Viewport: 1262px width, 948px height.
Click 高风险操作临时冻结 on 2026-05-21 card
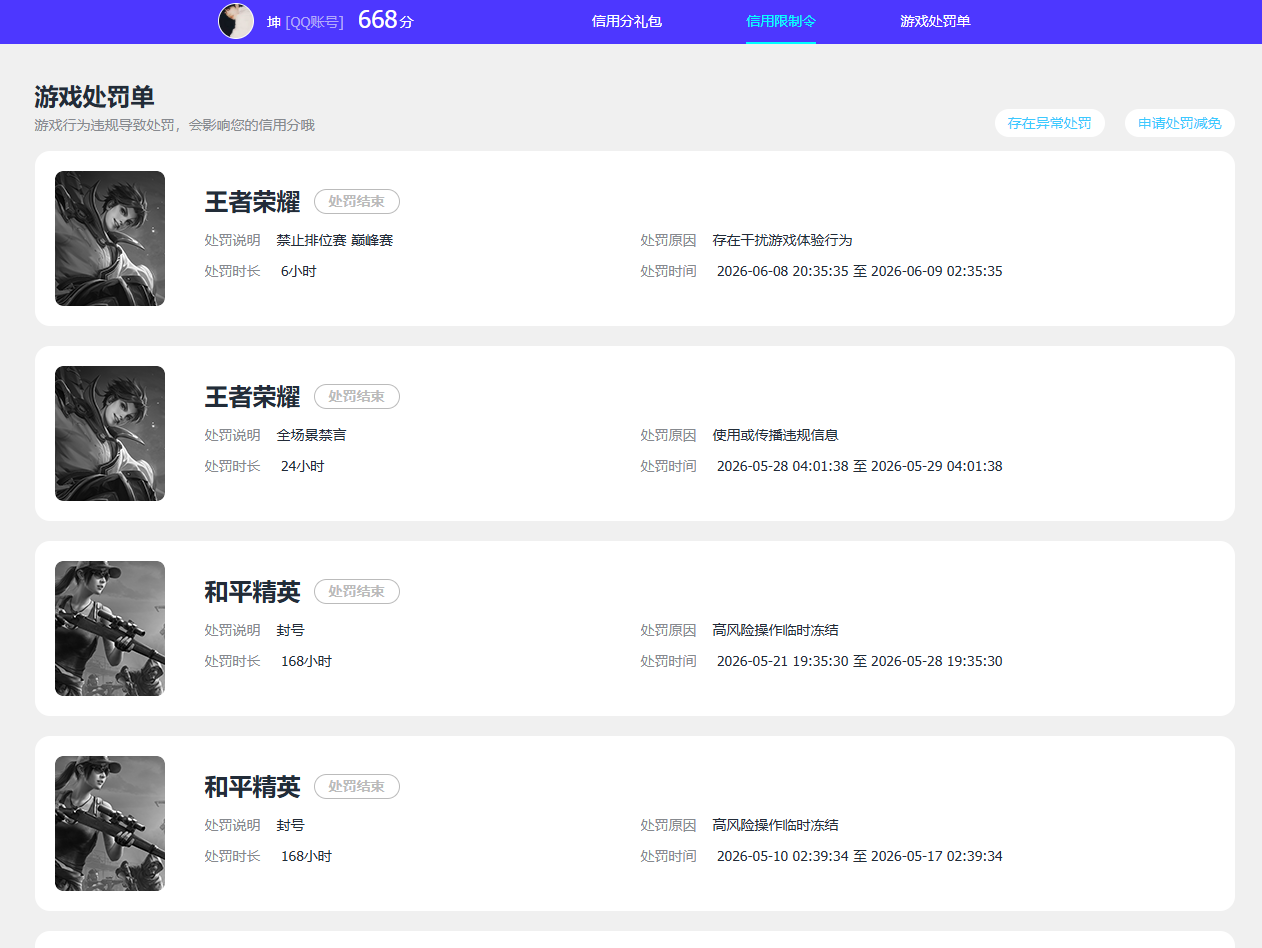coord(775,630)
